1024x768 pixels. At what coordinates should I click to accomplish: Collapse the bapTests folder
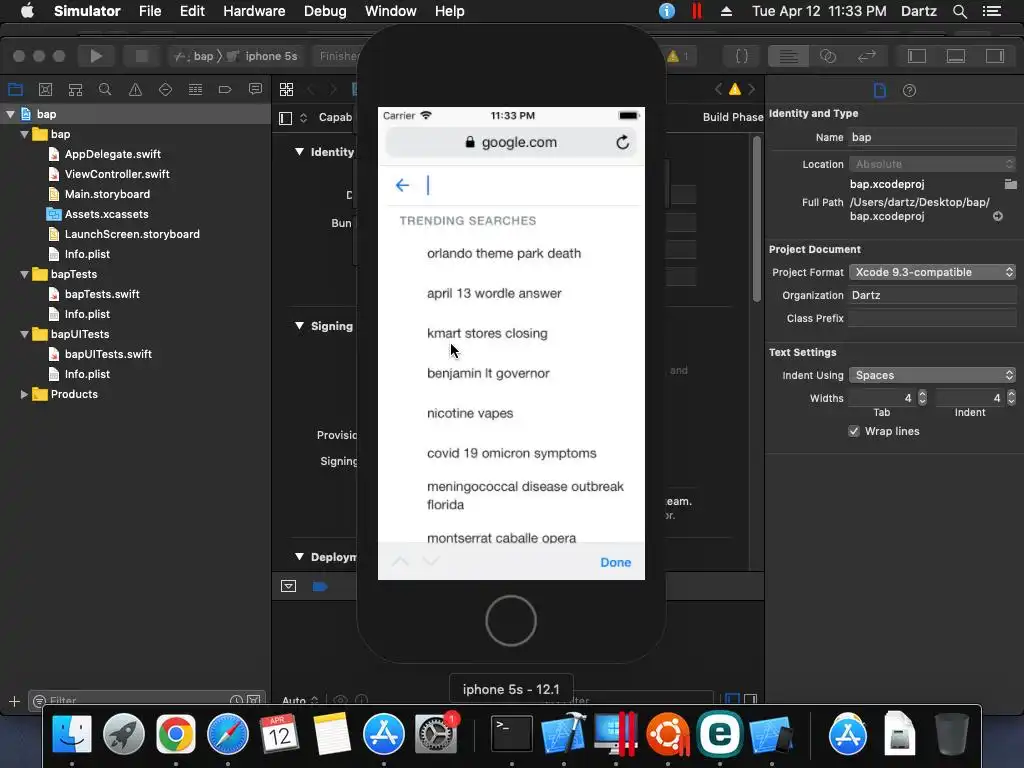tap(24, 274)
